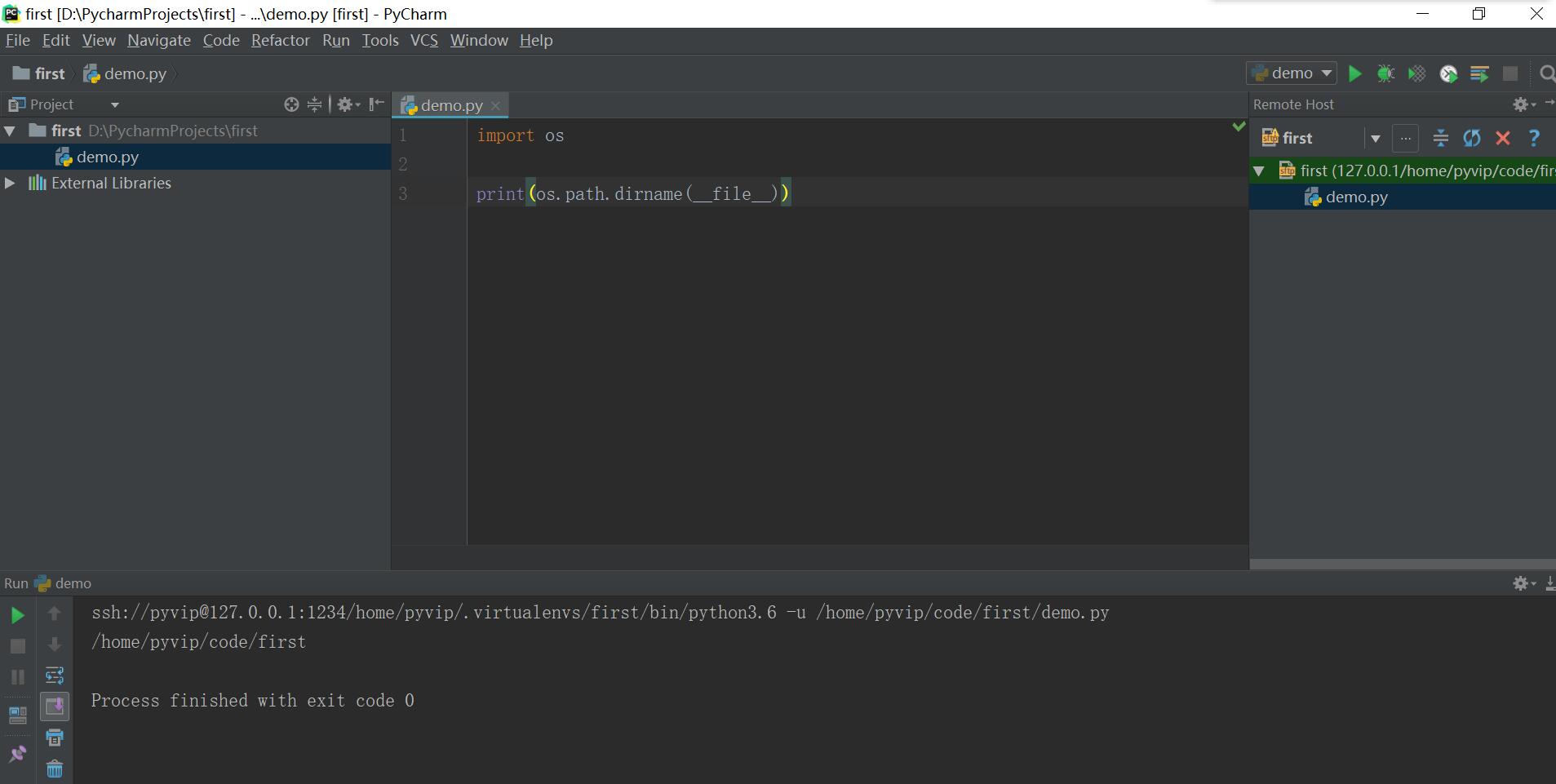The height and width of the screenshot is (784, 1556).
Task: Open concurrency diagram run icon
Action: (1479, 73)
